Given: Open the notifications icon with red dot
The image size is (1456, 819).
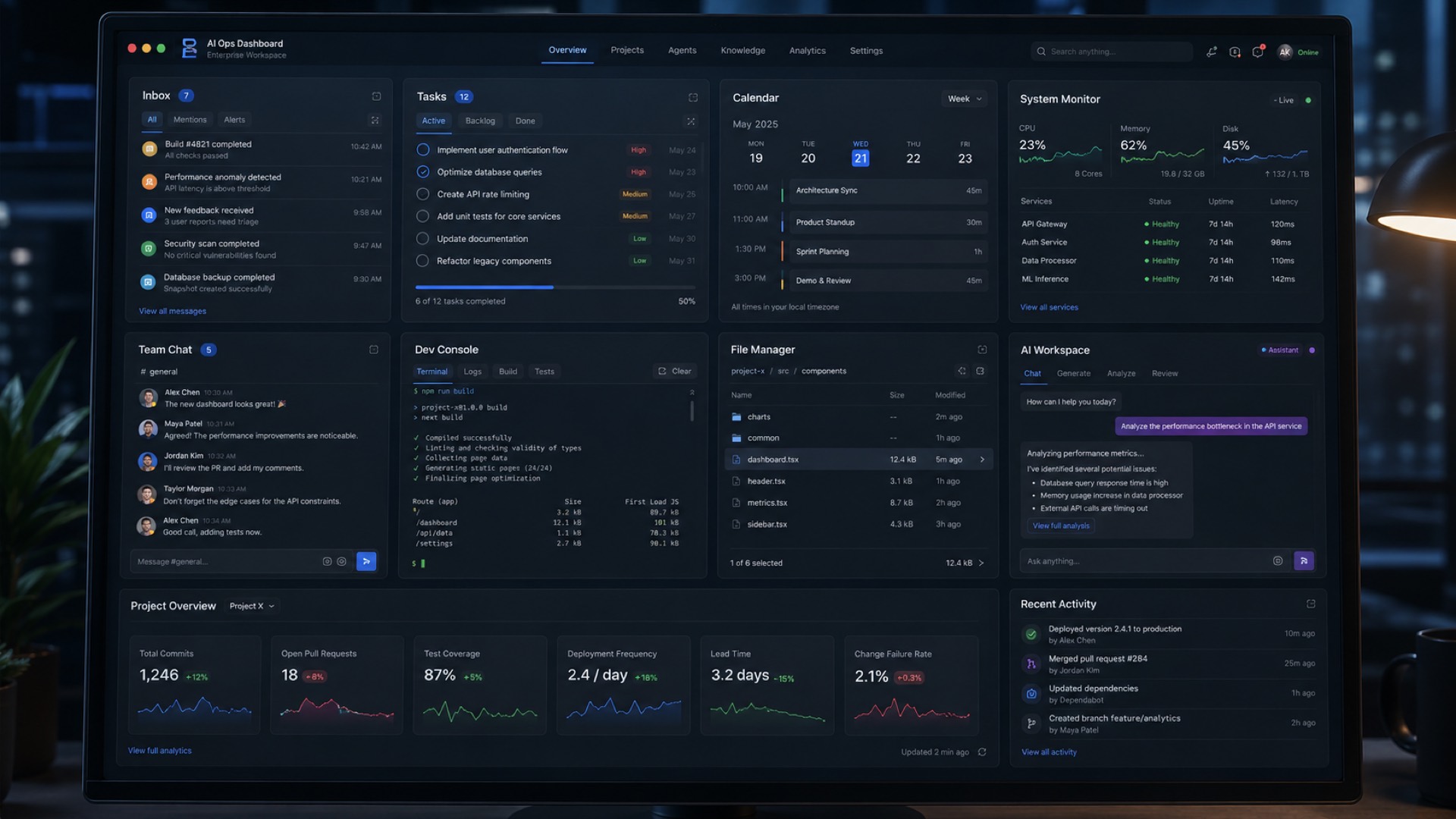Looking at the screenshot, I should click(x=1258, y=52).
